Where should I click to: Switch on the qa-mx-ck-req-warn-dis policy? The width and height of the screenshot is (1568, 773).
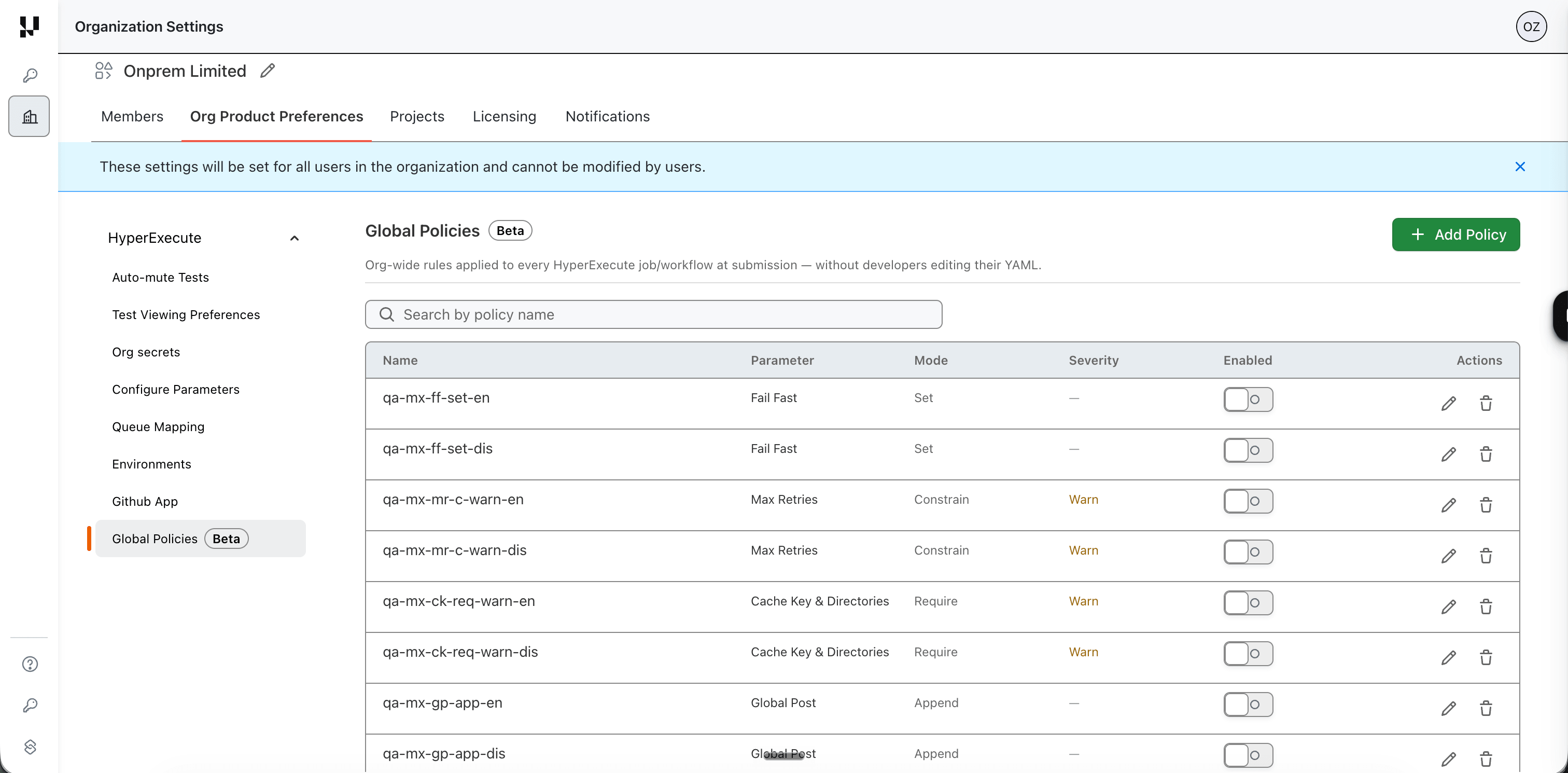tap(1248, 654)
